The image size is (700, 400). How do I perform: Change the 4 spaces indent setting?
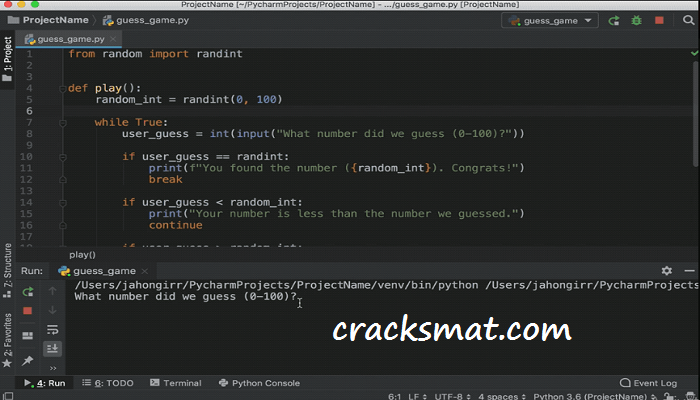[502, 396]
